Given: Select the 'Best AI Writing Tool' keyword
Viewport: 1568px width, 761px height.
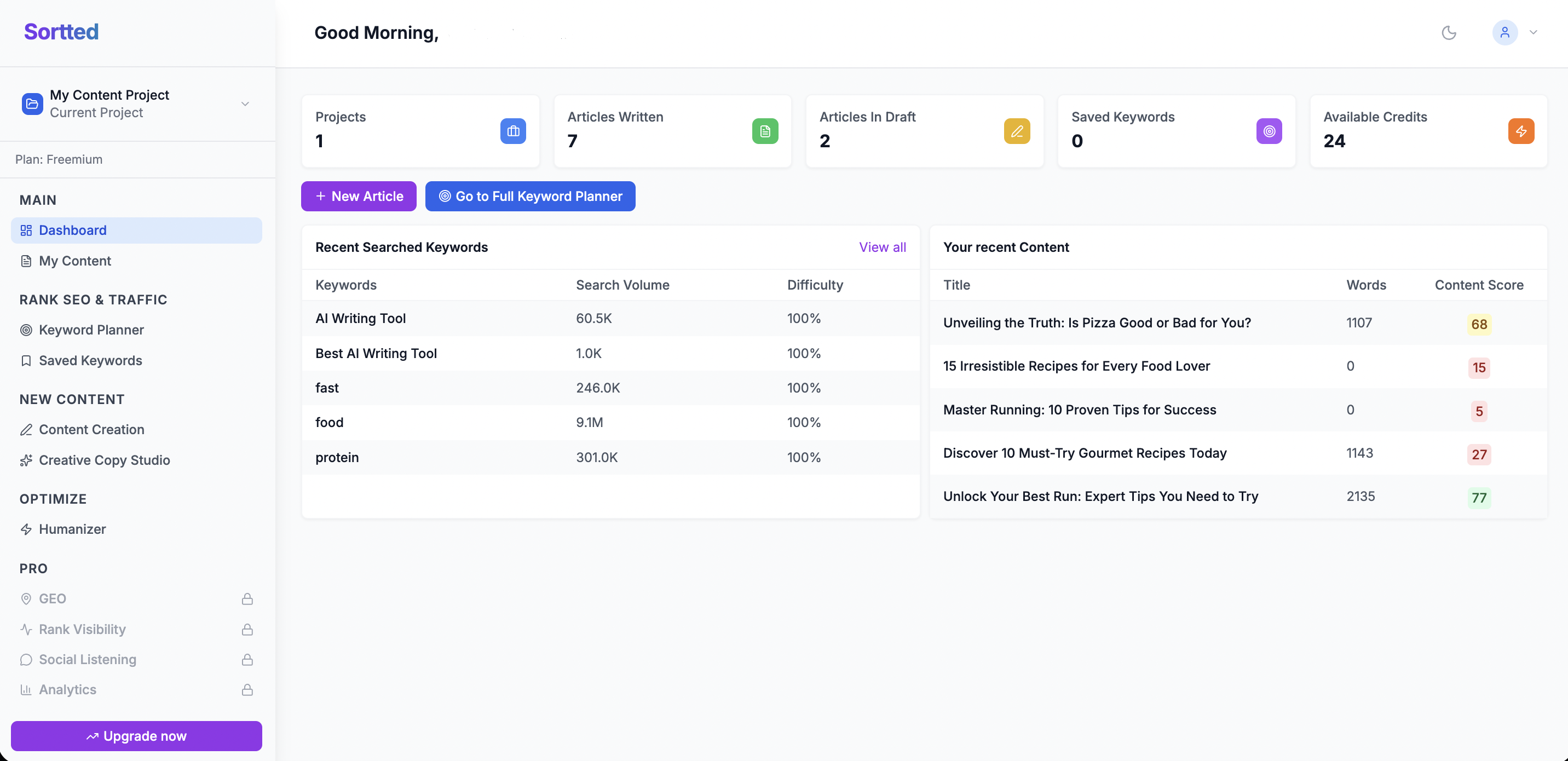Looking at the screenshot, I should [x=376, y=353].
